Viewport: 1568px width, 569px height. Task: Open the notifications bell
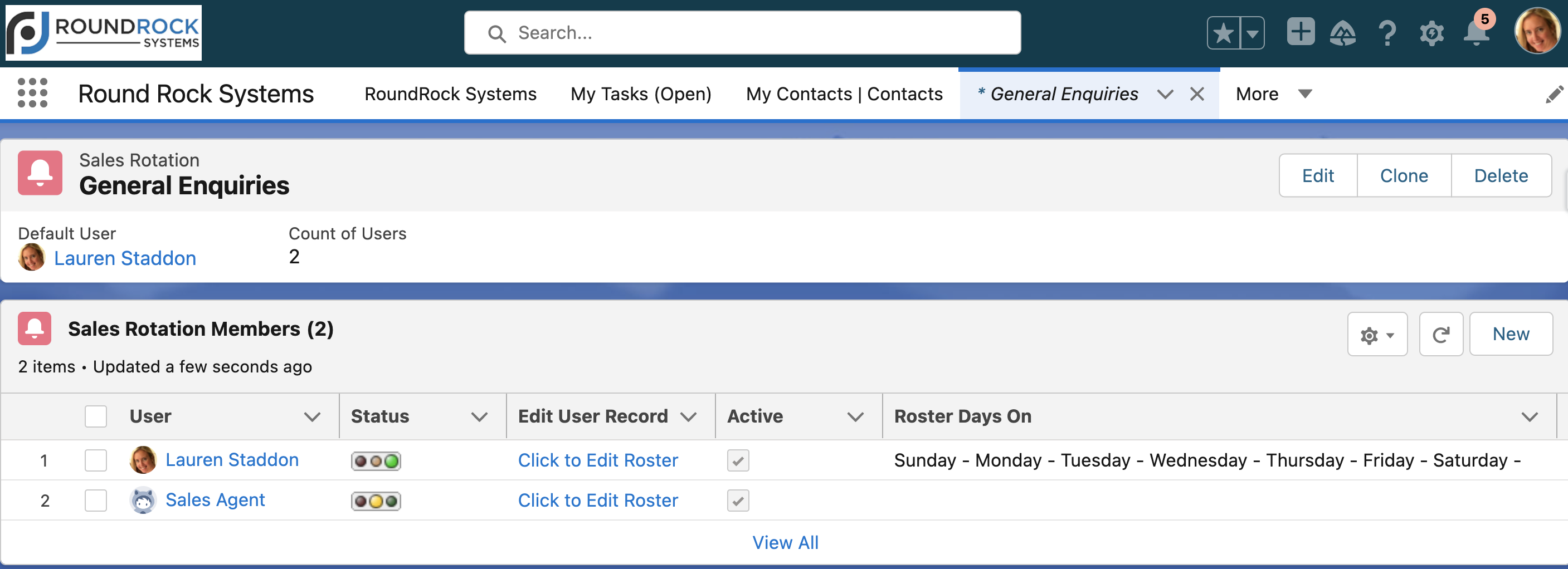[x=1477, y=33]
